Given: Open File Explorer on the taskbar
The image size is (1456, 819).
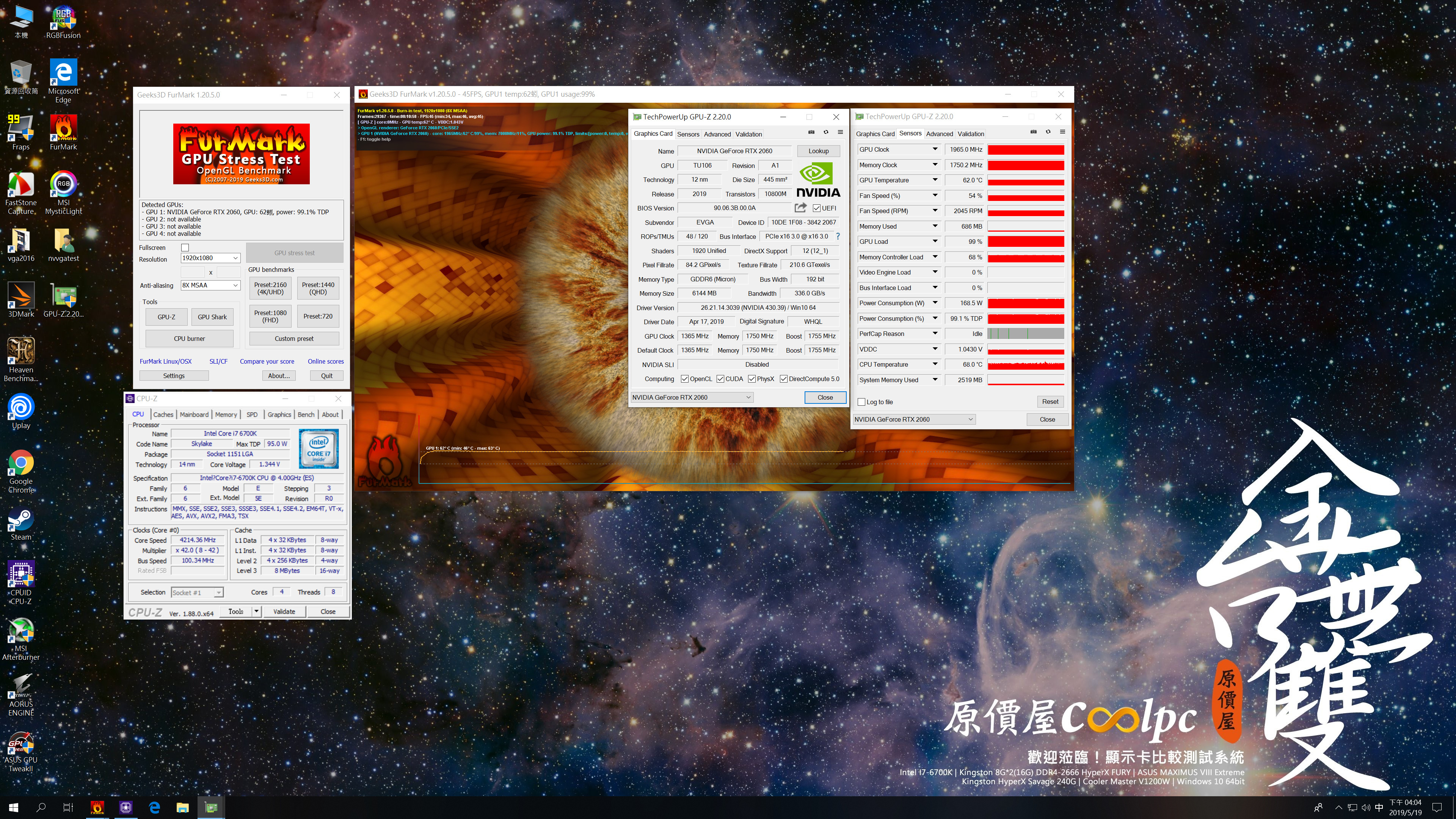Looking at the screenshot, I should (x=182, y=807).
